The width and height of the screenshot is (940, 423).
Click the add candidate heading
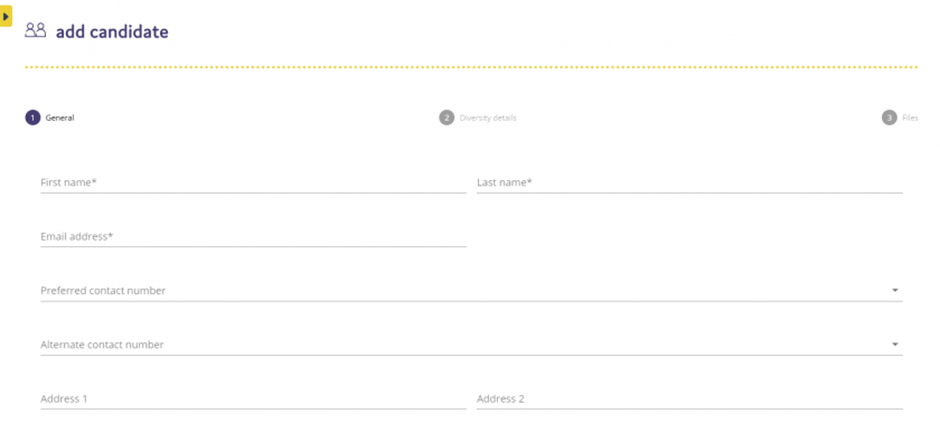tap(112, 32)
